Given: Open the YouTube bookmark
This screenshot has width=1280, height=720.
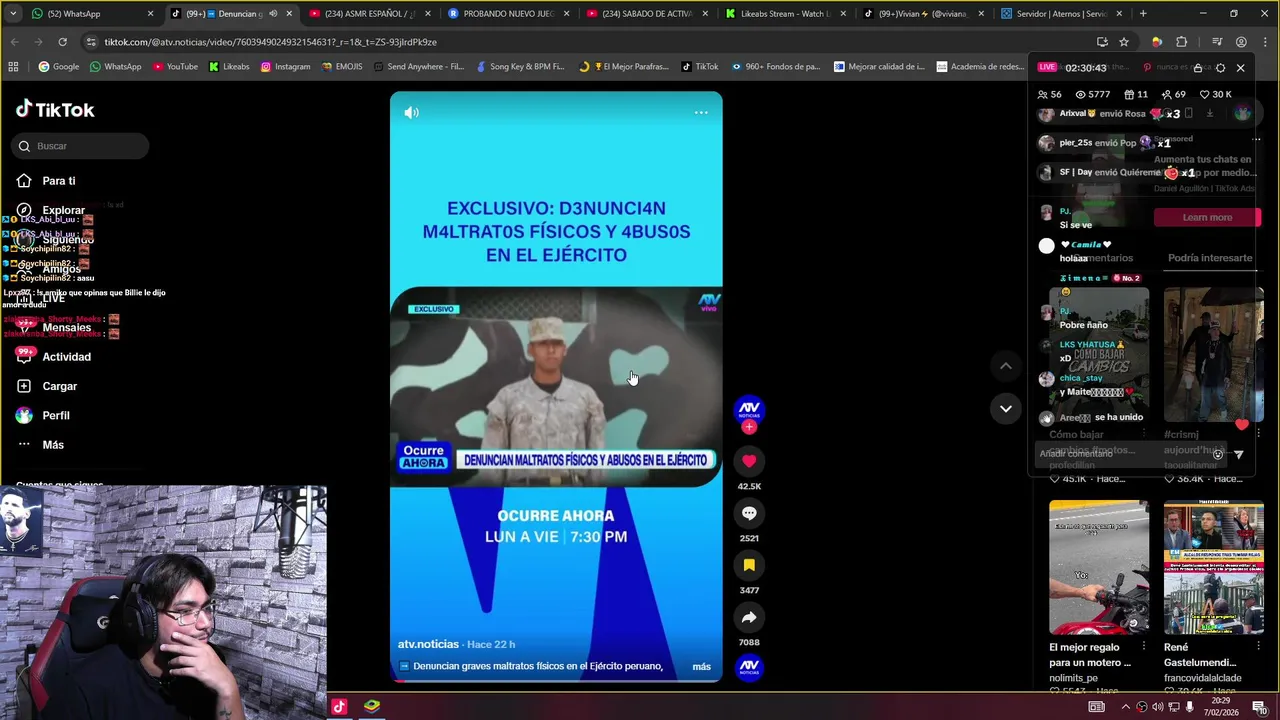Looking at the screenshot, I should click(175, 67).
